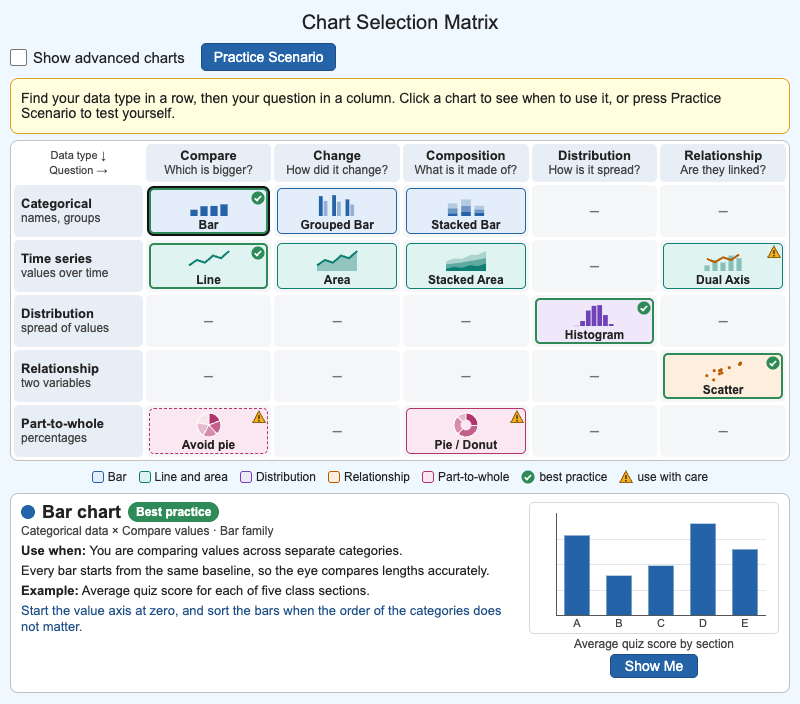Click the Relationship row header
Viewport: 800px width, 704px height.
(78, 376)
